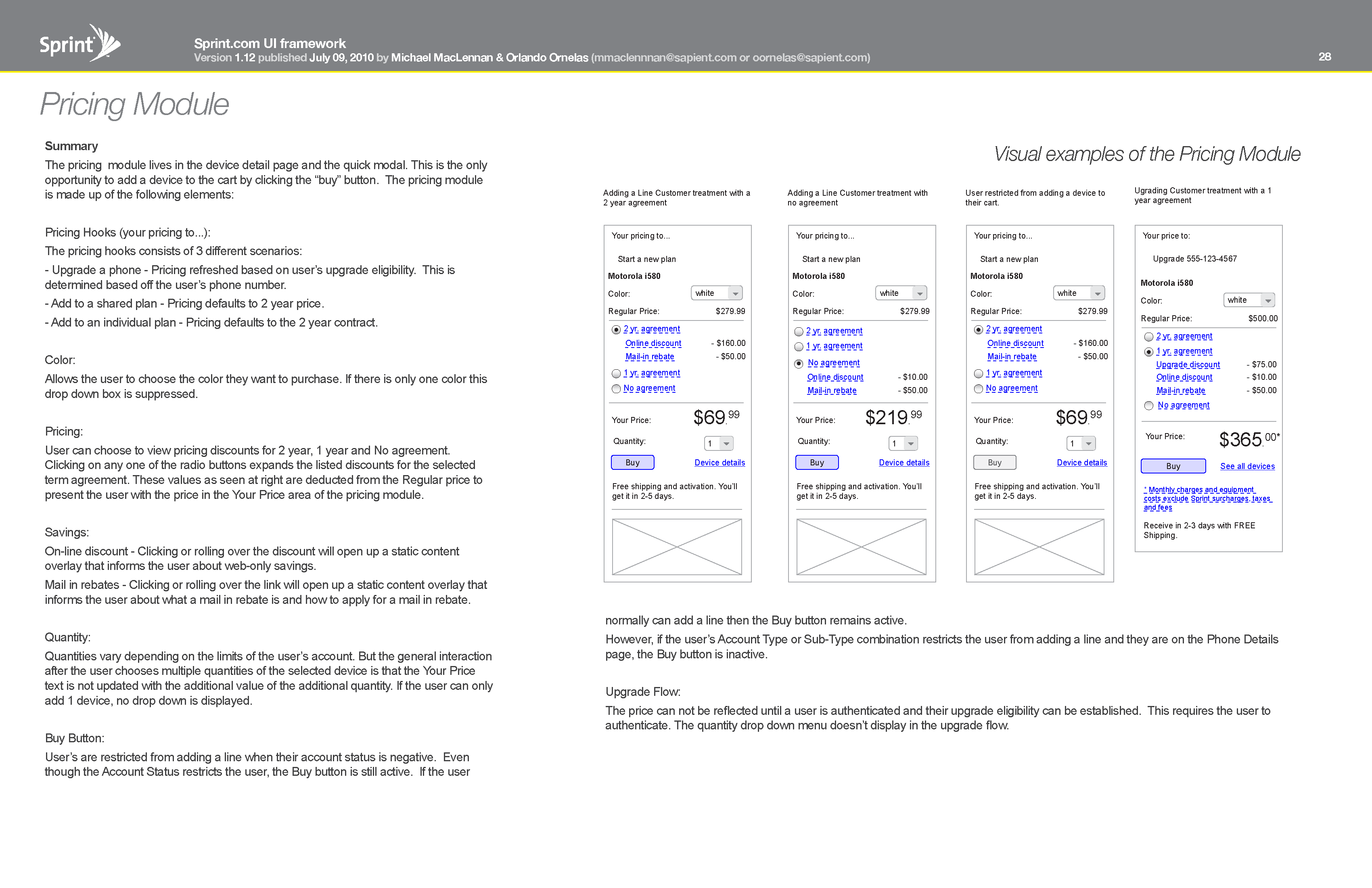Choose 2 yr. agreement radio in second module
The width and height of the screenshot is (1372, 888).
[x=799, y=331]
